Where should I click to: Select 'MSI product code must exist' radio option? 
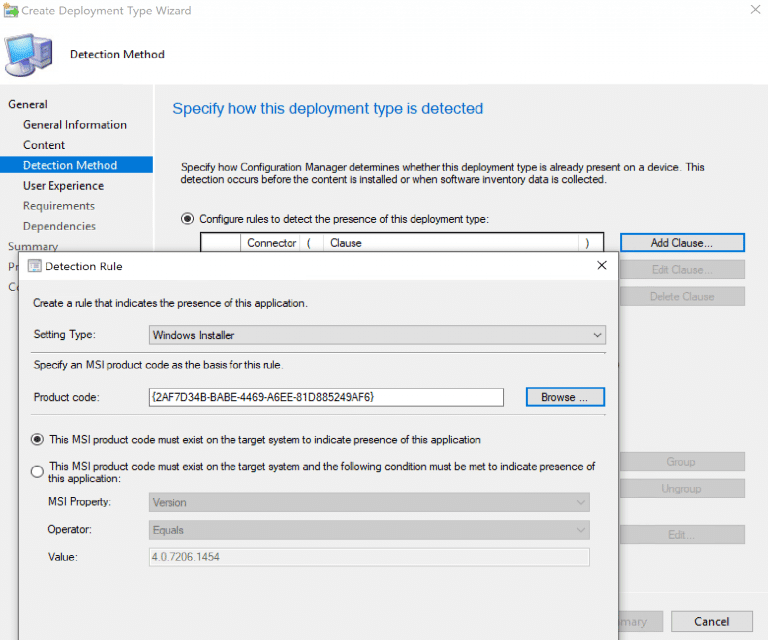[38, 439]
